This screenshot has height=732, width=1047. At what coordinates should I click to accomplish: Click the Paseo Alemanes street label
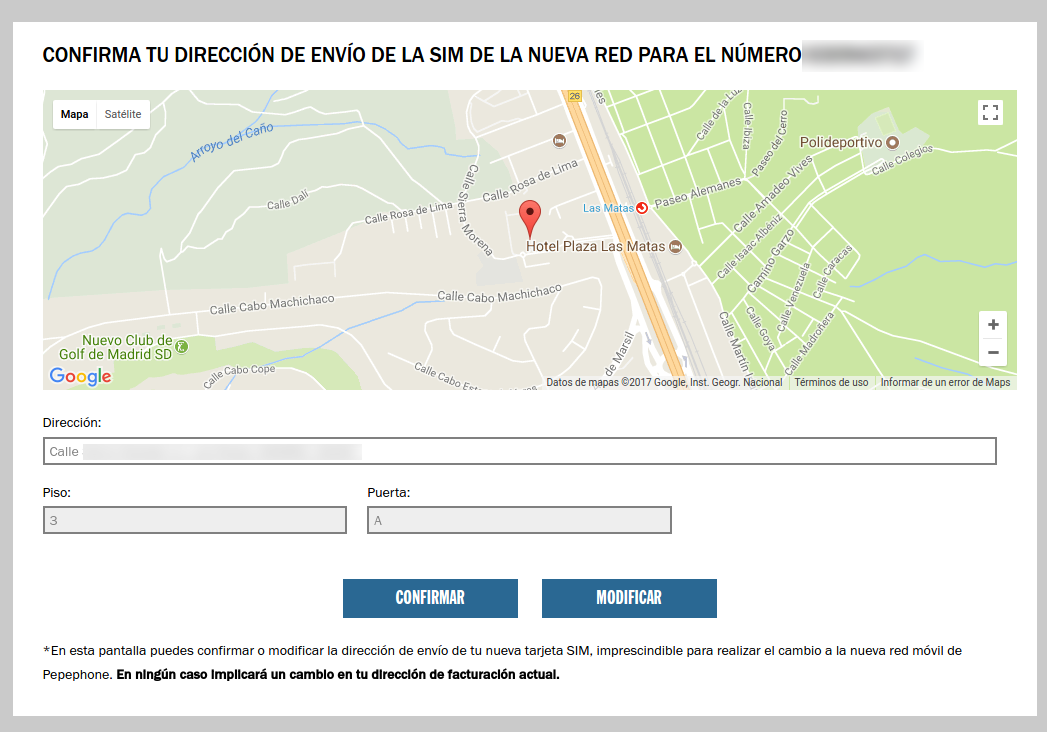tap(698, 192)
